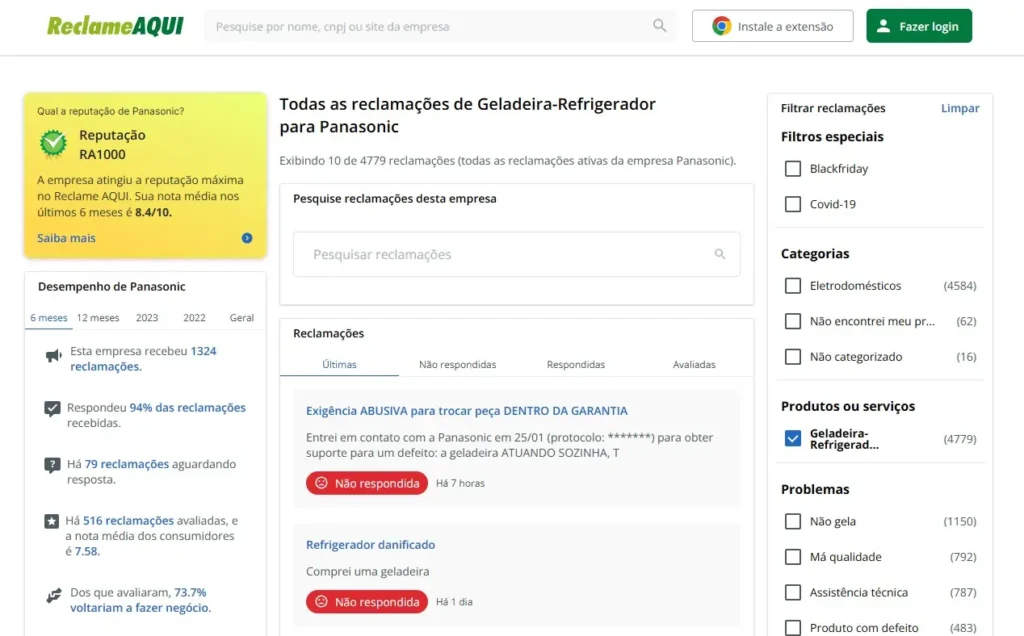Click blue arrow icon beside Saiba mais

[247, 238]
